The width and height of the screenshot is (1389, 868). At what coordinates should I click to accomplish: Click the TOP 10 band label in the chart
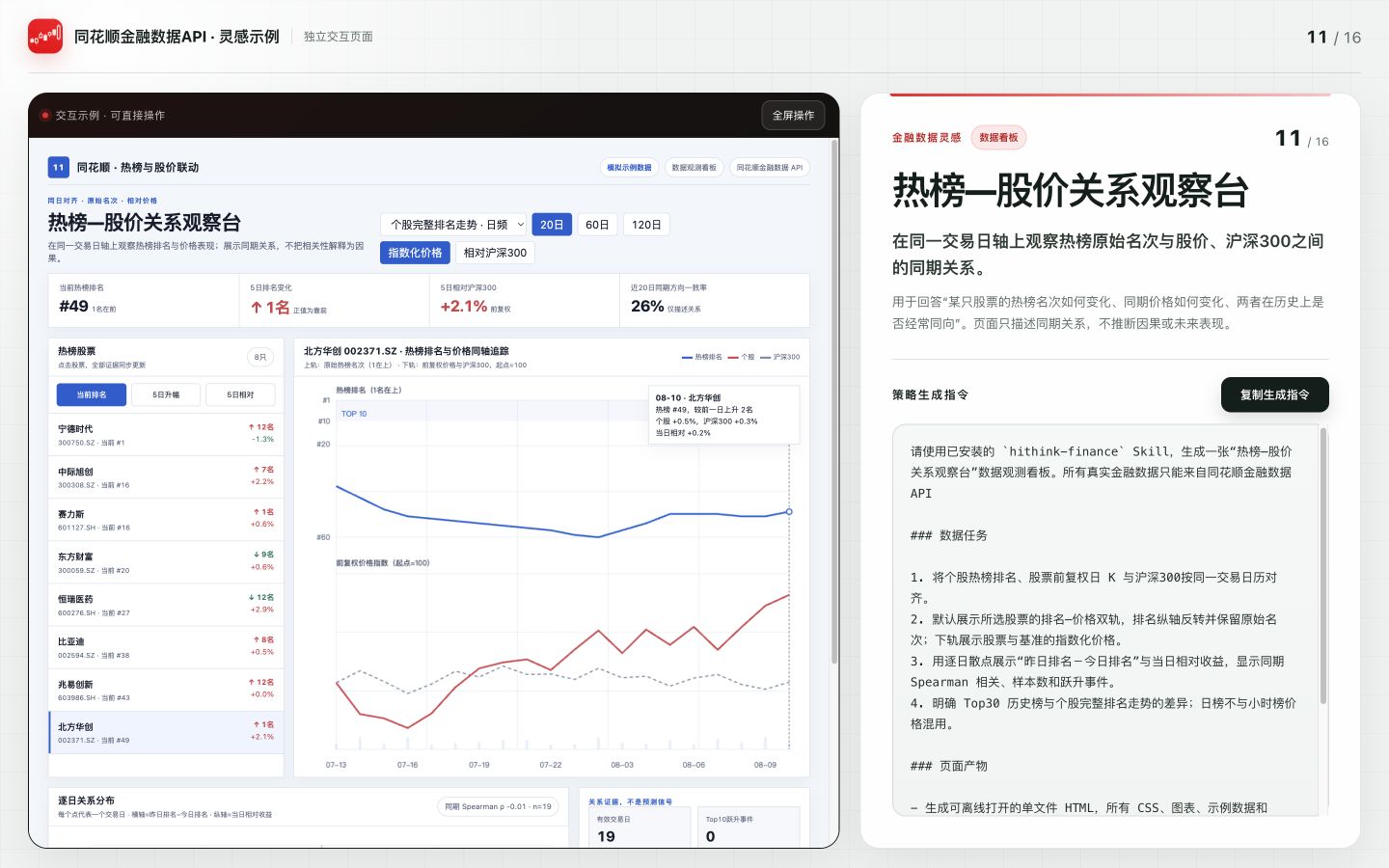pyautogui.click(x=354, y=414)
